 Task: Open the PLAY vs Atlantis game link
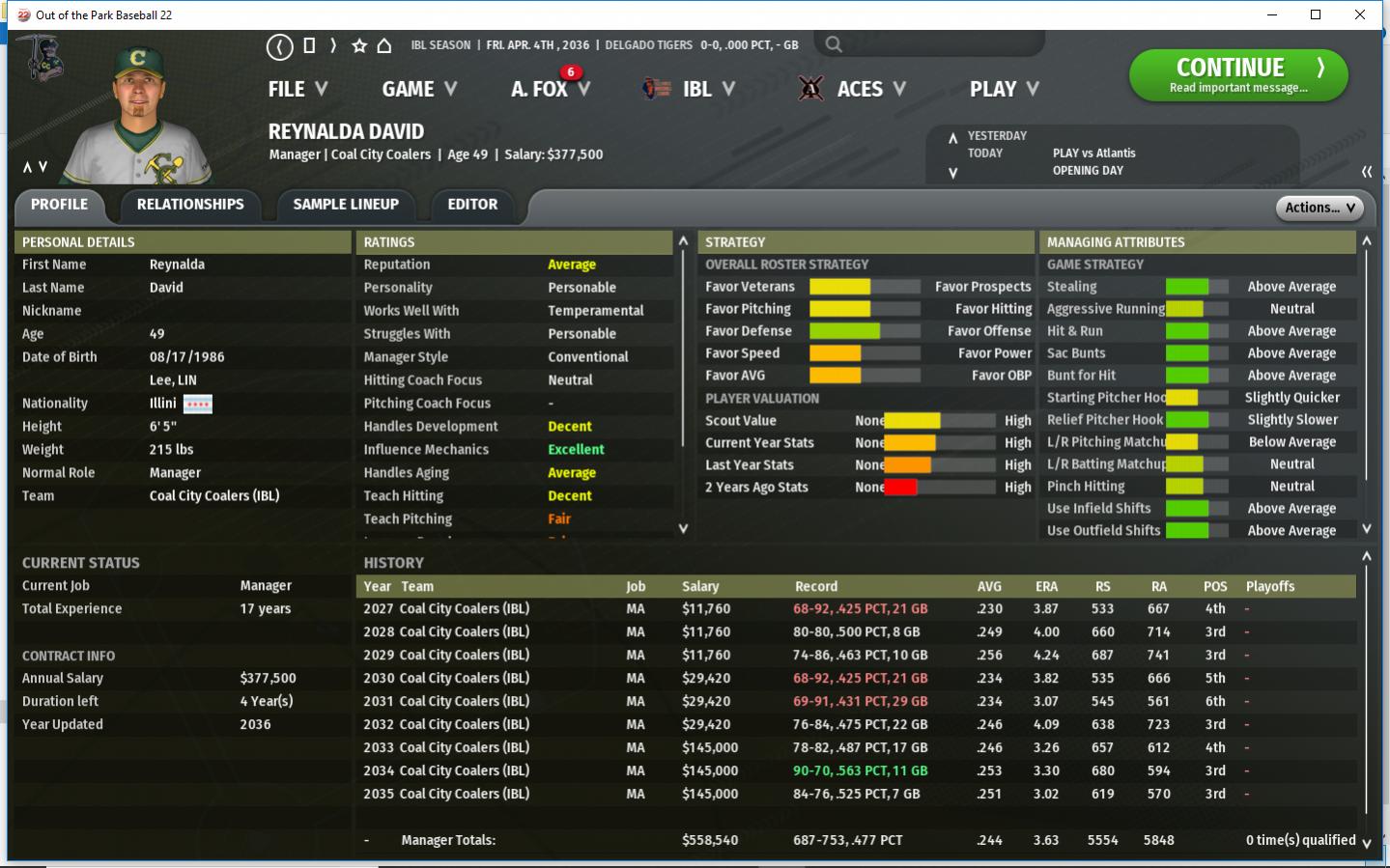coord(1093,153)
